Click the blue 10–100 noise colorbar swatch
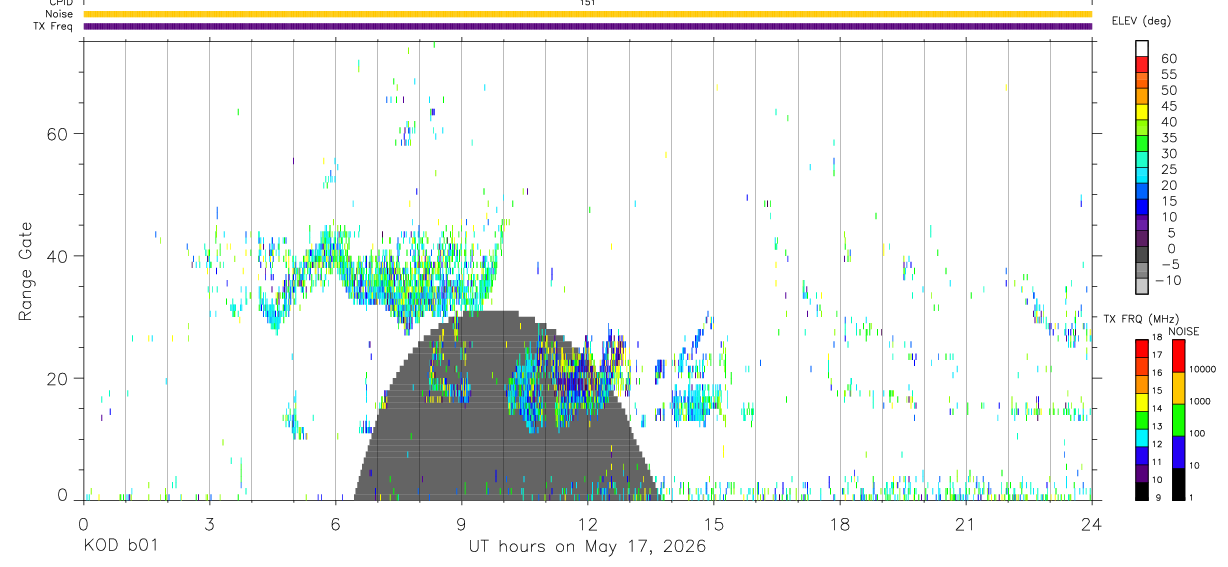The image size is (1228, 567). [x=1177, y=451]
